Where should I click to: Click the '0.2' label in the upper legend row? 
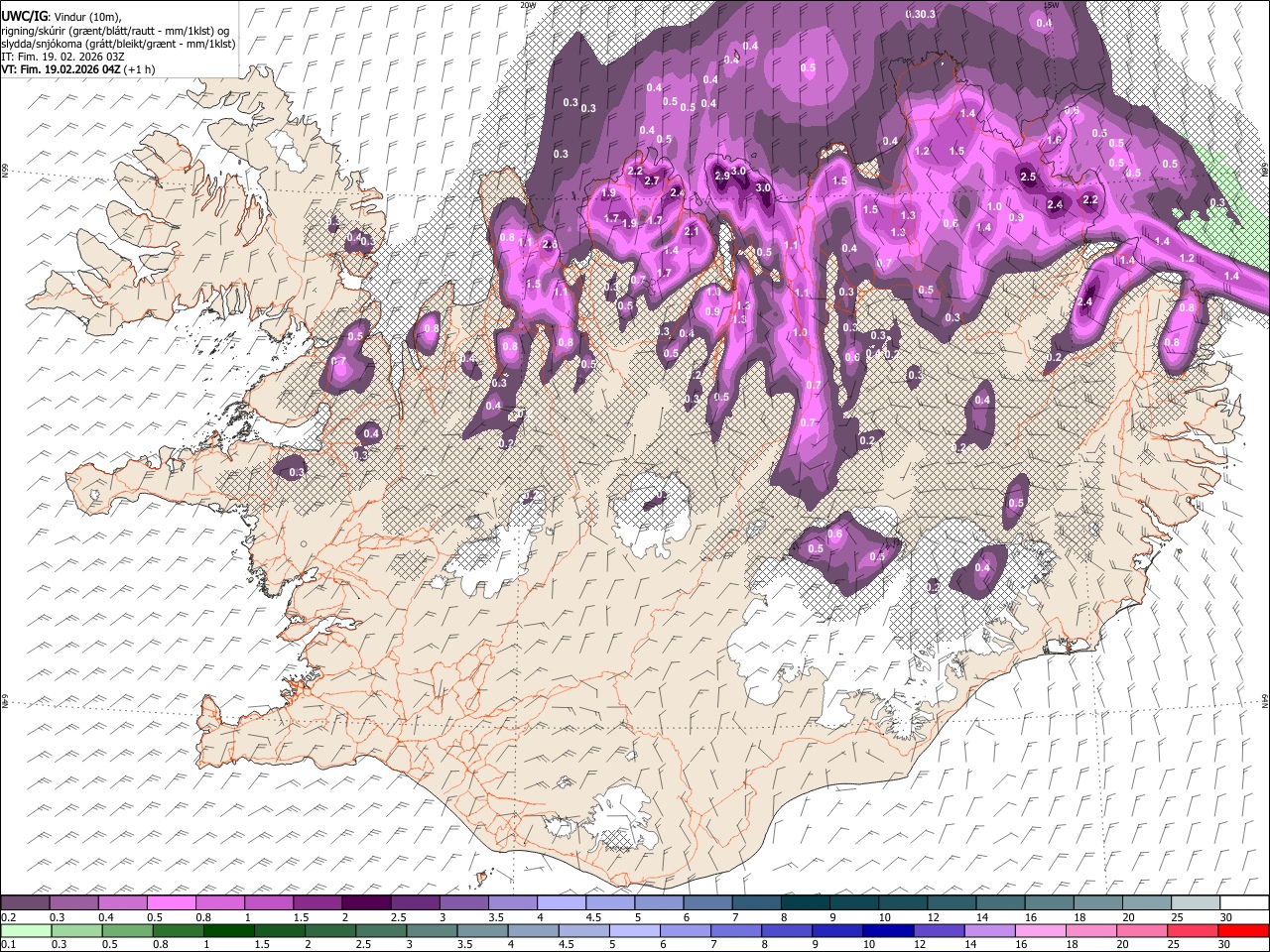[8, 917]
